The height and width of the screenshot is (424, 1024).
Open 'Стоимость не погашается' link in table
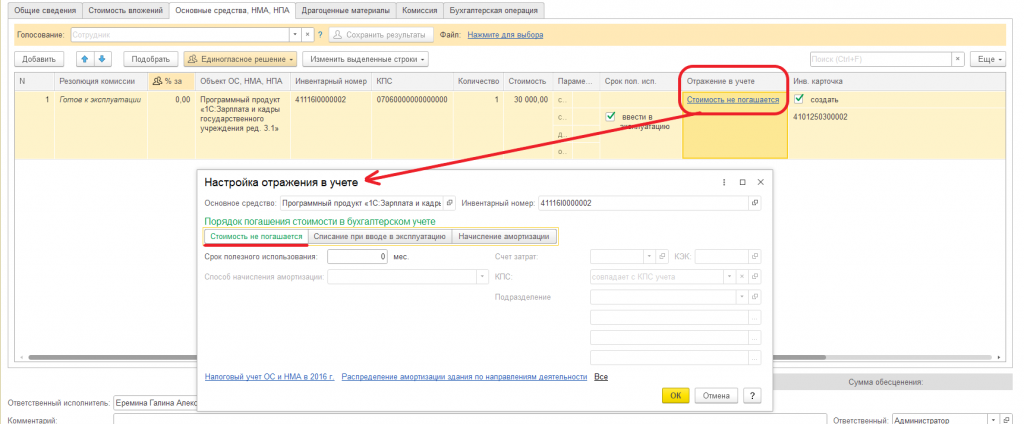733,100
